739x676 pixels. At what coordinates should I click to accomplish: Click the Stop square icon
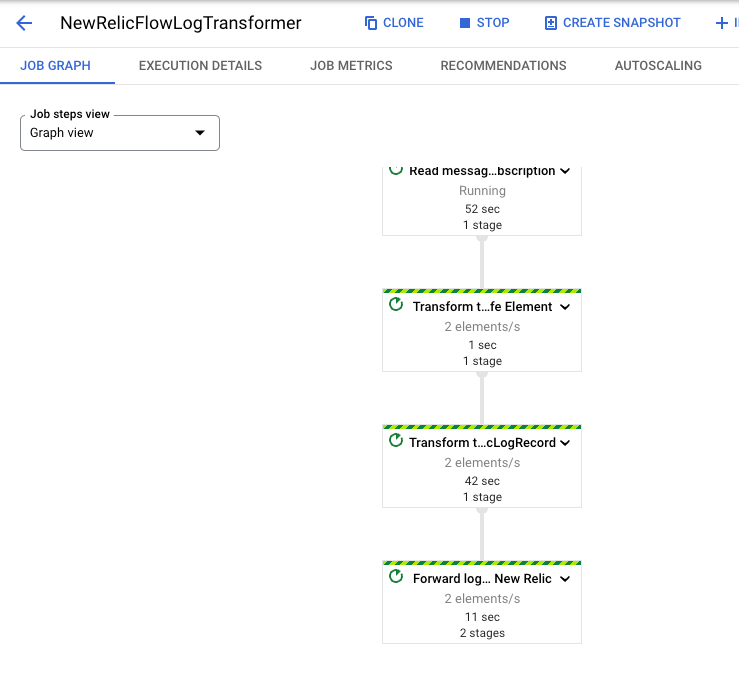point(465,23)
